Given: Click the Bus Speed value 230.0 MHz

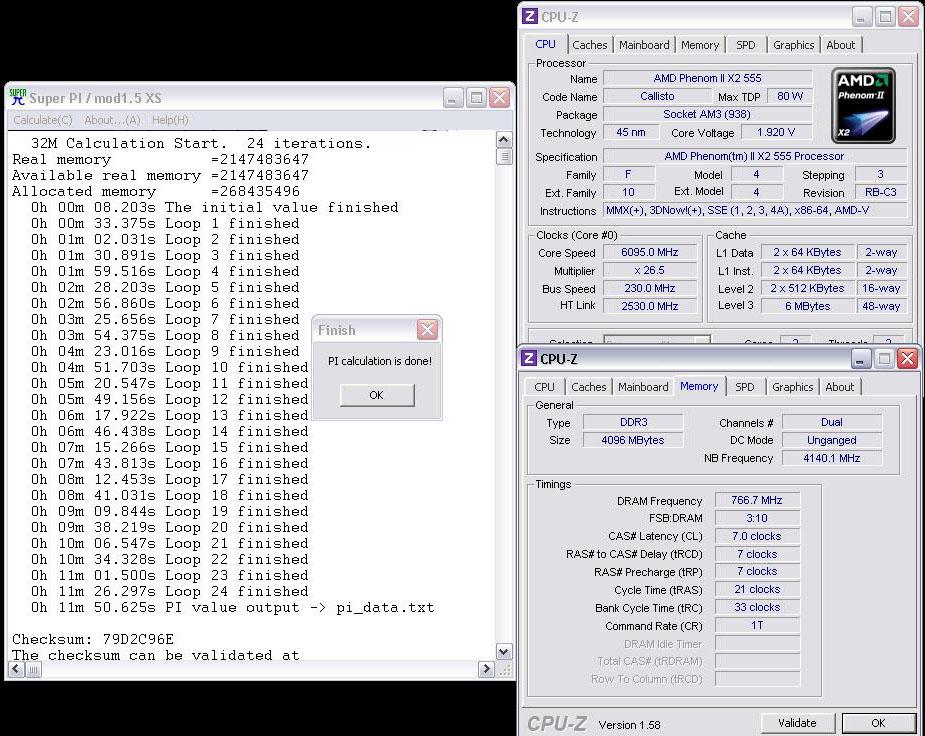Looking at the screenshot, I should [x=650, y=288].
